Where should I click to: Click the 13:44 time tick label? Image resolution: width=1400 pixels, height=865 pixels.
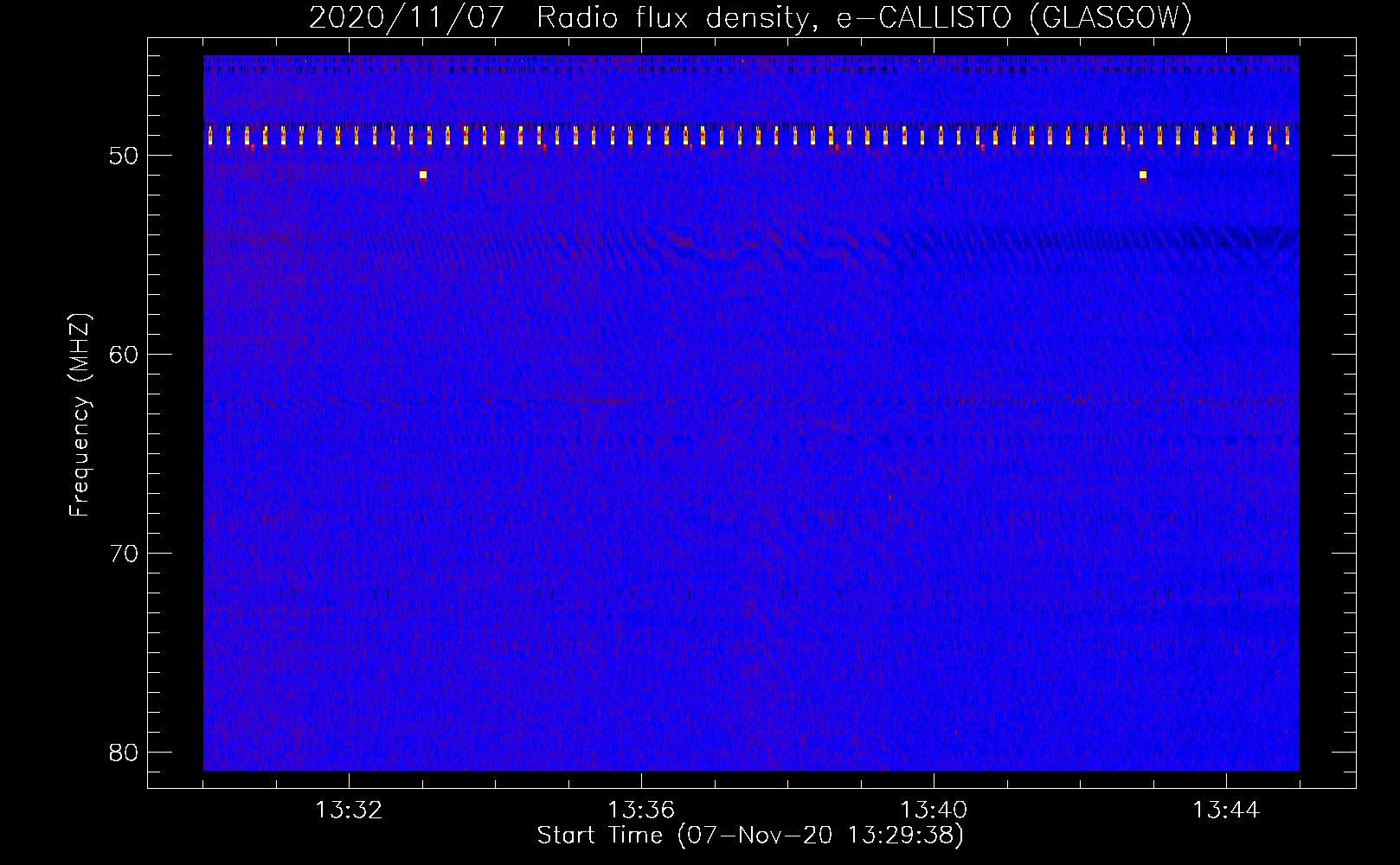point(1226,811)
